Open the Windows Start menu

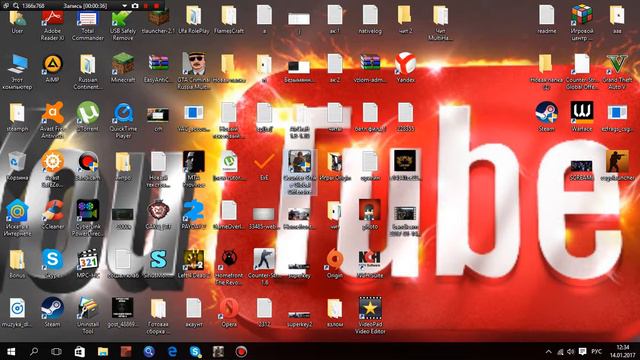(11, 351)
